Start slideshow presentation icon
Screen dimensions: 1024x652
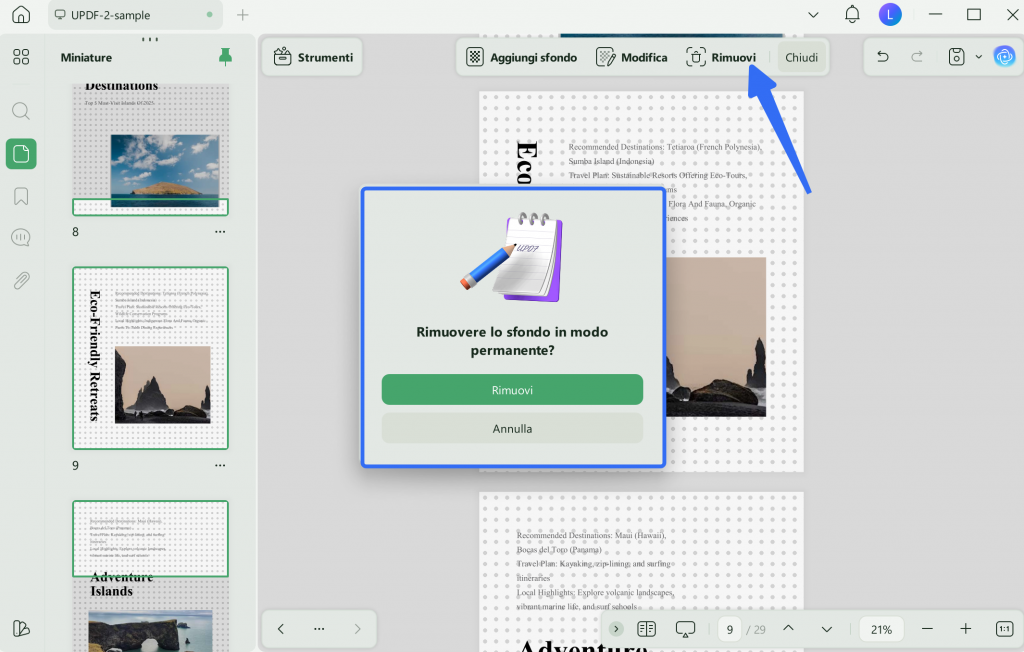(685, 628)
